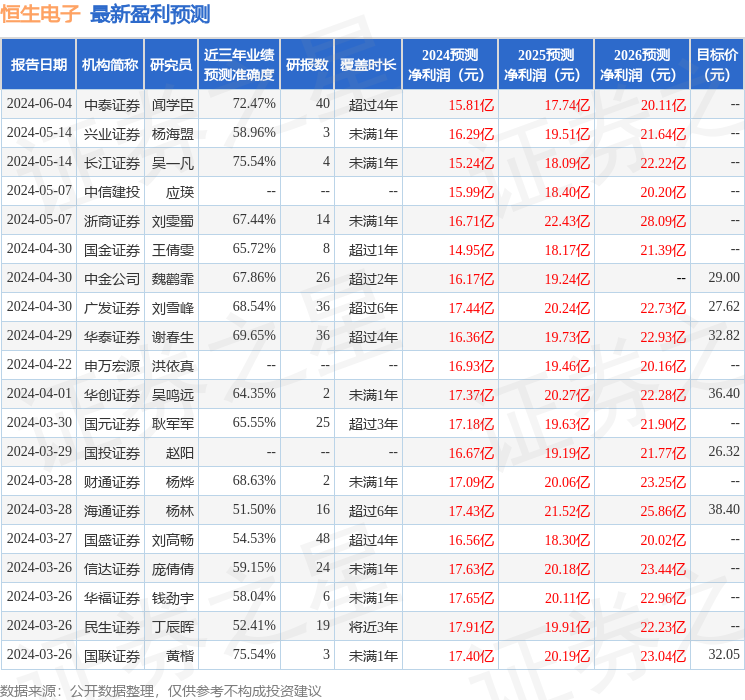Click the 研报数 column header
745x700 pixels.
[307, 65]
